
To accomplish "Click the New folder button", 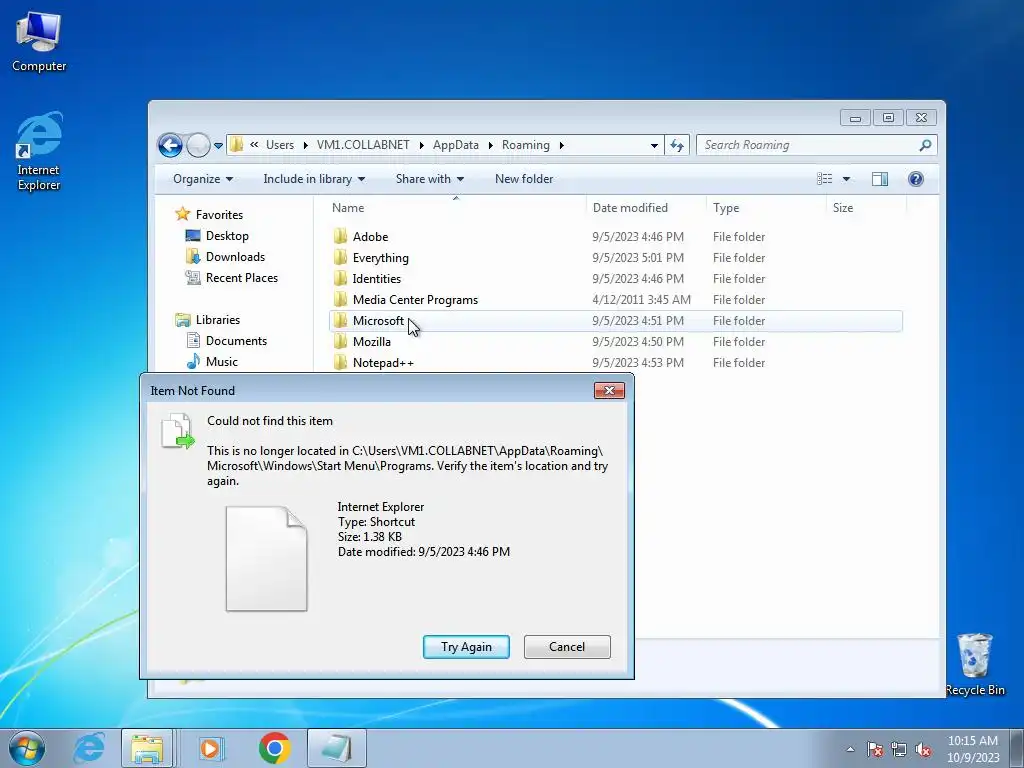I will point(524,179).
